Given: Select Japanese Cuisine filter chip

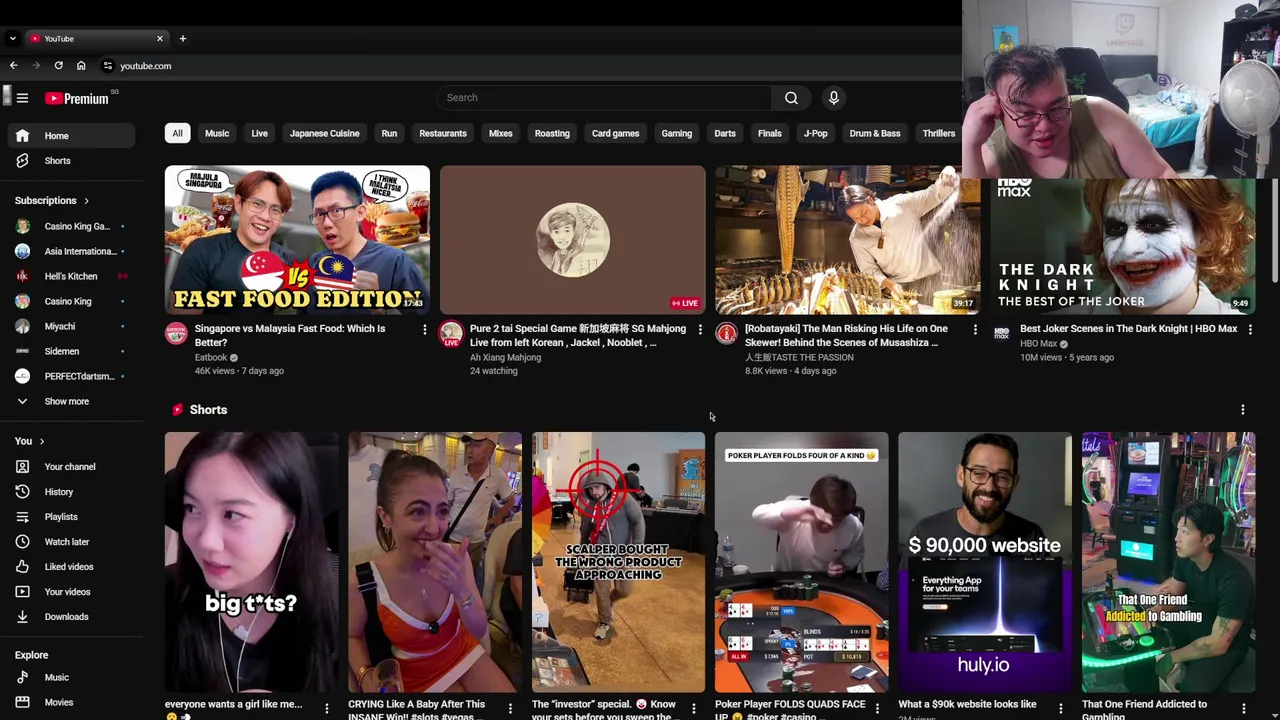Looking at the screenshot, I should coord(324,133).
